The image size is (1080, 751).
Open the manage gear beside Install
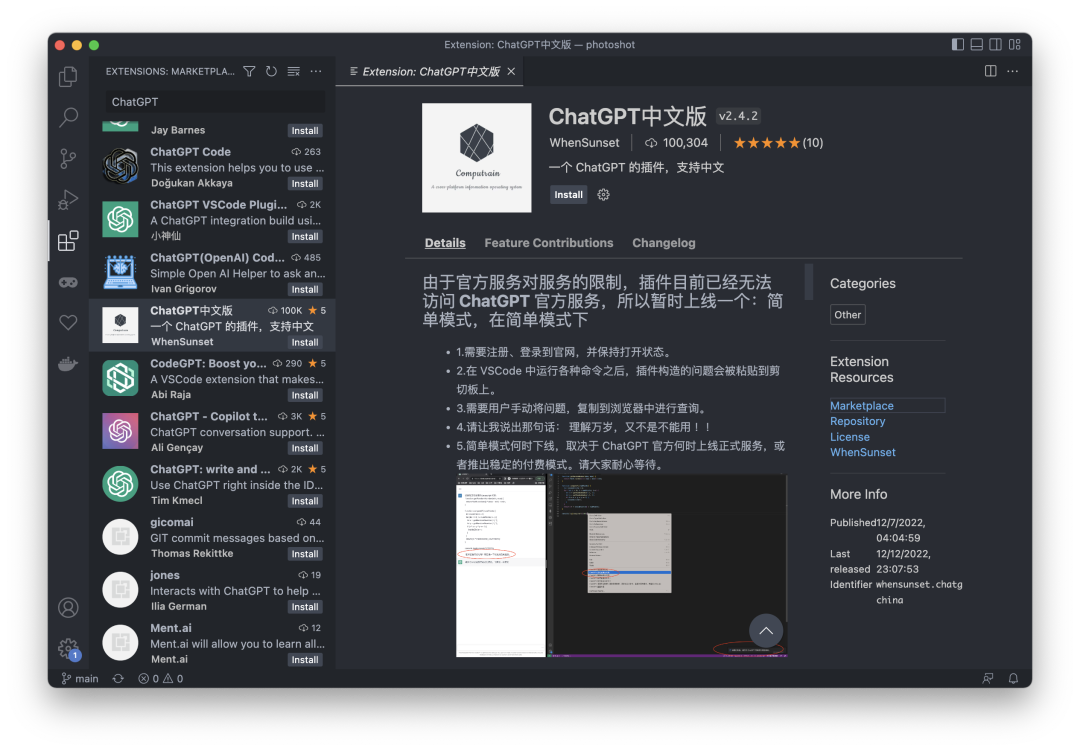(x=603, y=195)
